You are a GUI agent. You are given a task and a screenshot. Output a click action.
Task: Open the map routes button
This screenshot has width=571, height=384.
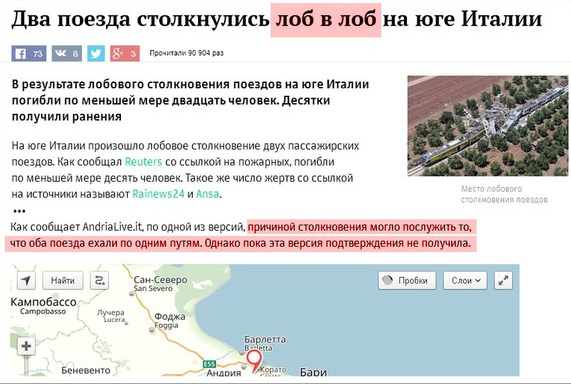[99, 281]
